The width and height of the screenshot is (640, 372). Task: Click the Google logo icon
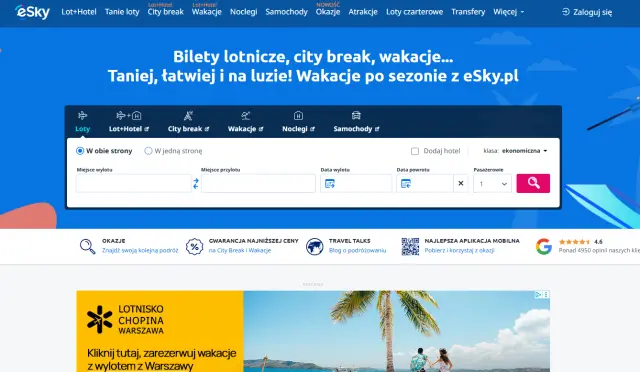[x=544, y=247]
